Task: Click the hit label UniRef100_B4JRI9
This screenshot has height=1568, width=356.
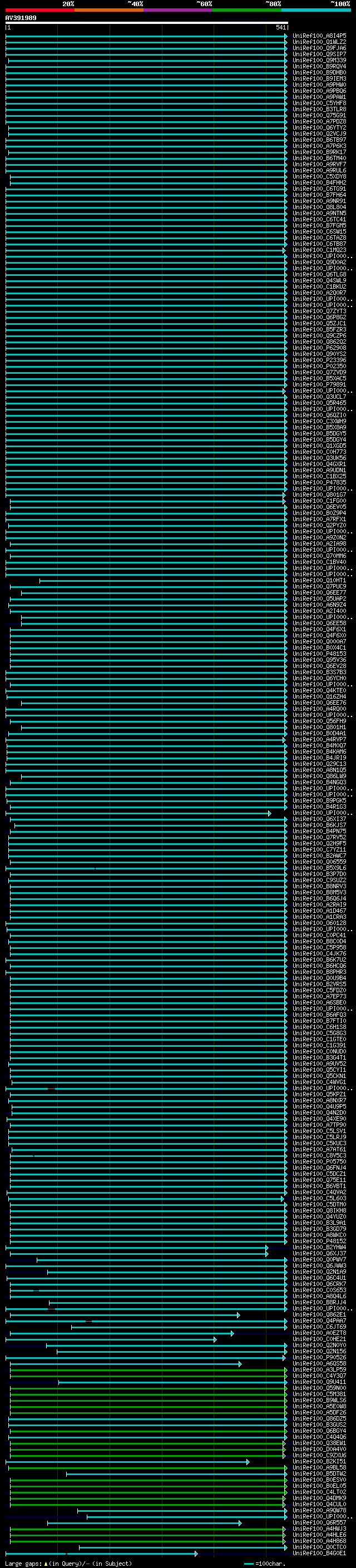Action: coord(319,758)
